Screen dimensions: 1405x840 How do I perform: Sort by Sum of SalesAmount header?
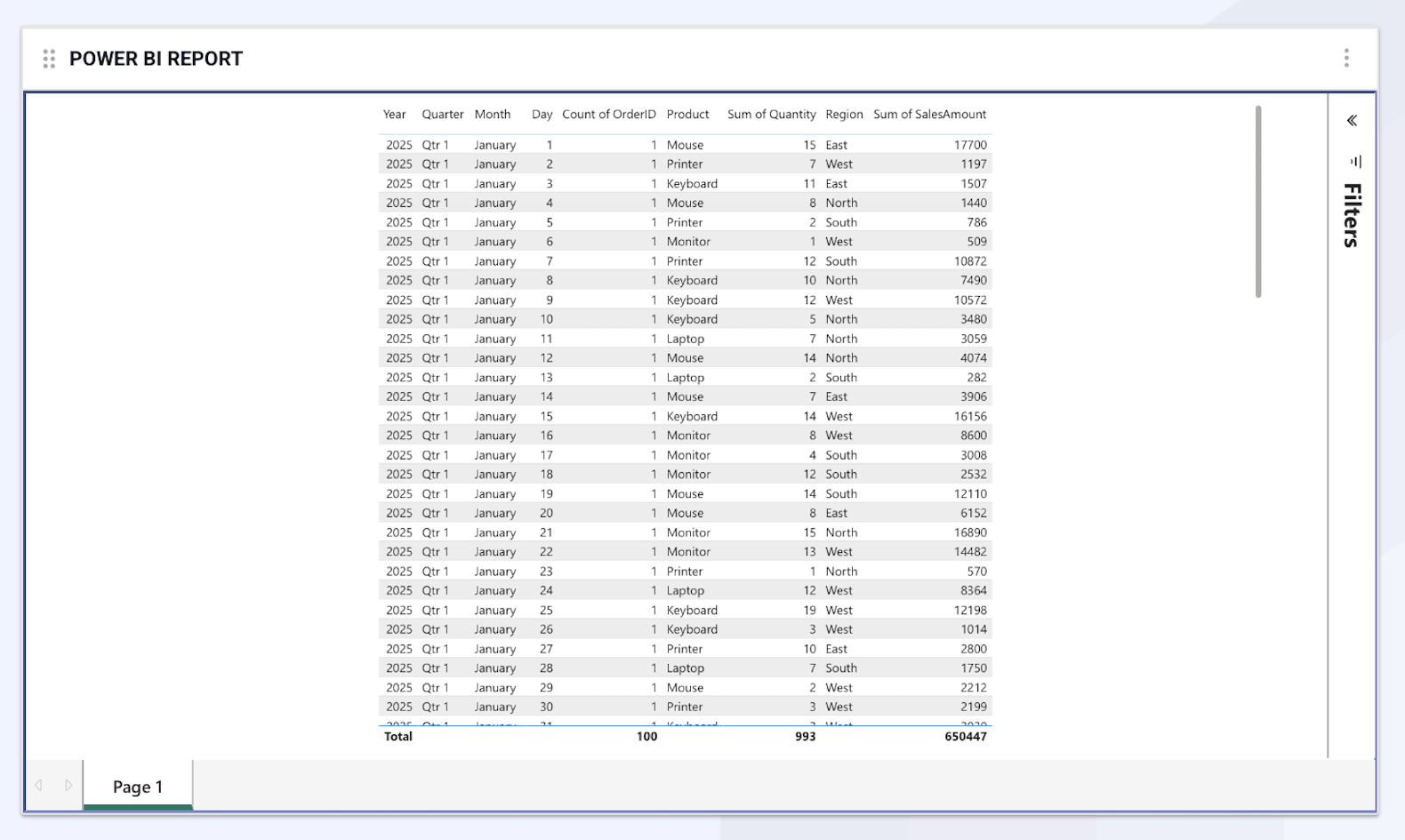pos(929,115)
